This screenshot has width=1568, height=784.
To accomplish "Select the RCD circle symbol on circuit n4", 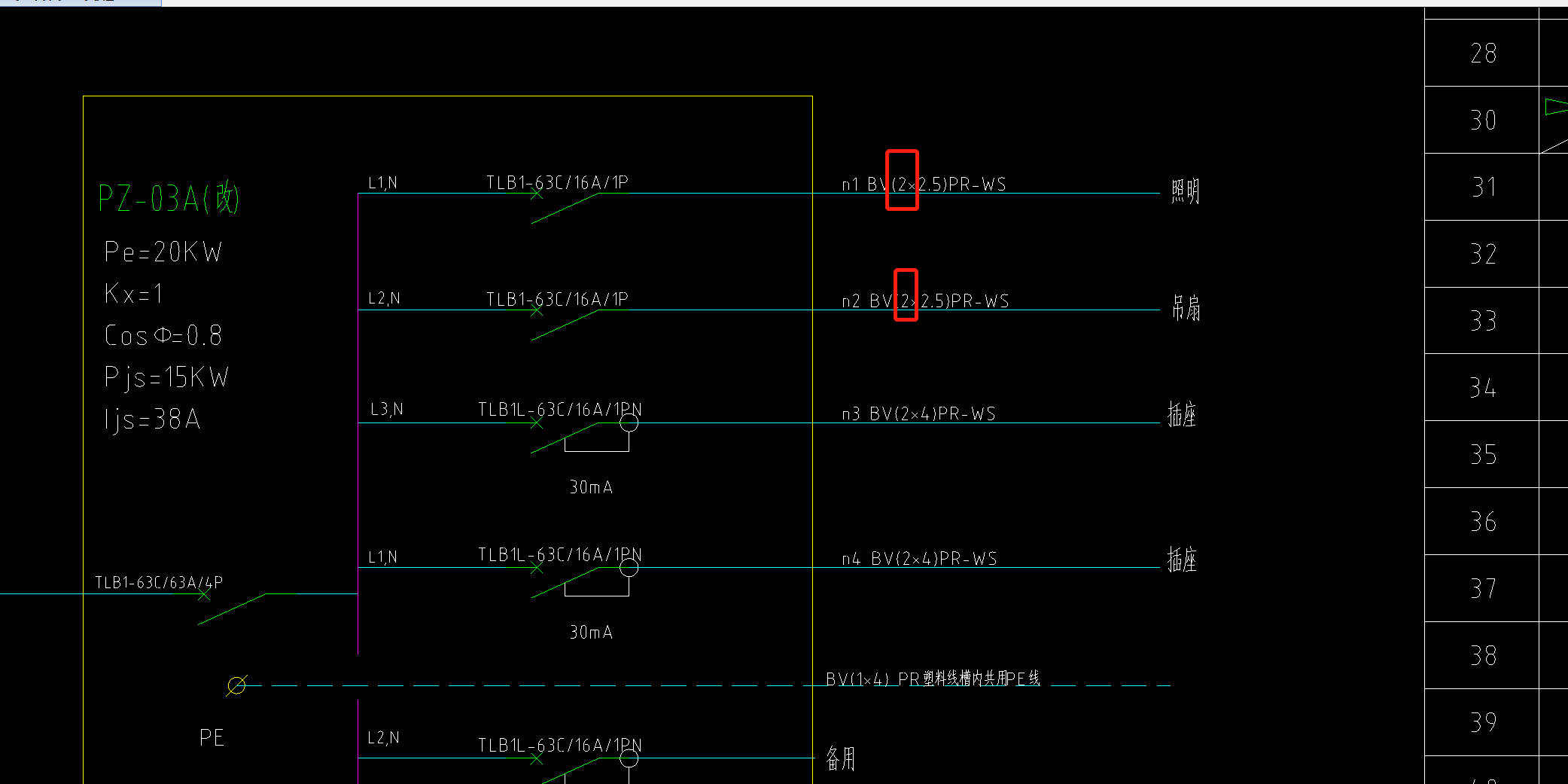I will click(629, 567).
